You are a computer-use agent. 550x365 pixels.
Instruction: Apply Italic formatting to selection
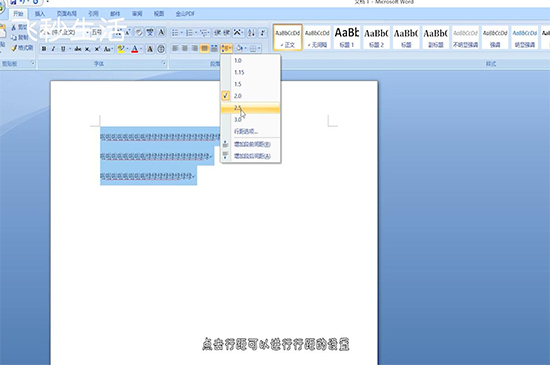[x=53, y=49]
